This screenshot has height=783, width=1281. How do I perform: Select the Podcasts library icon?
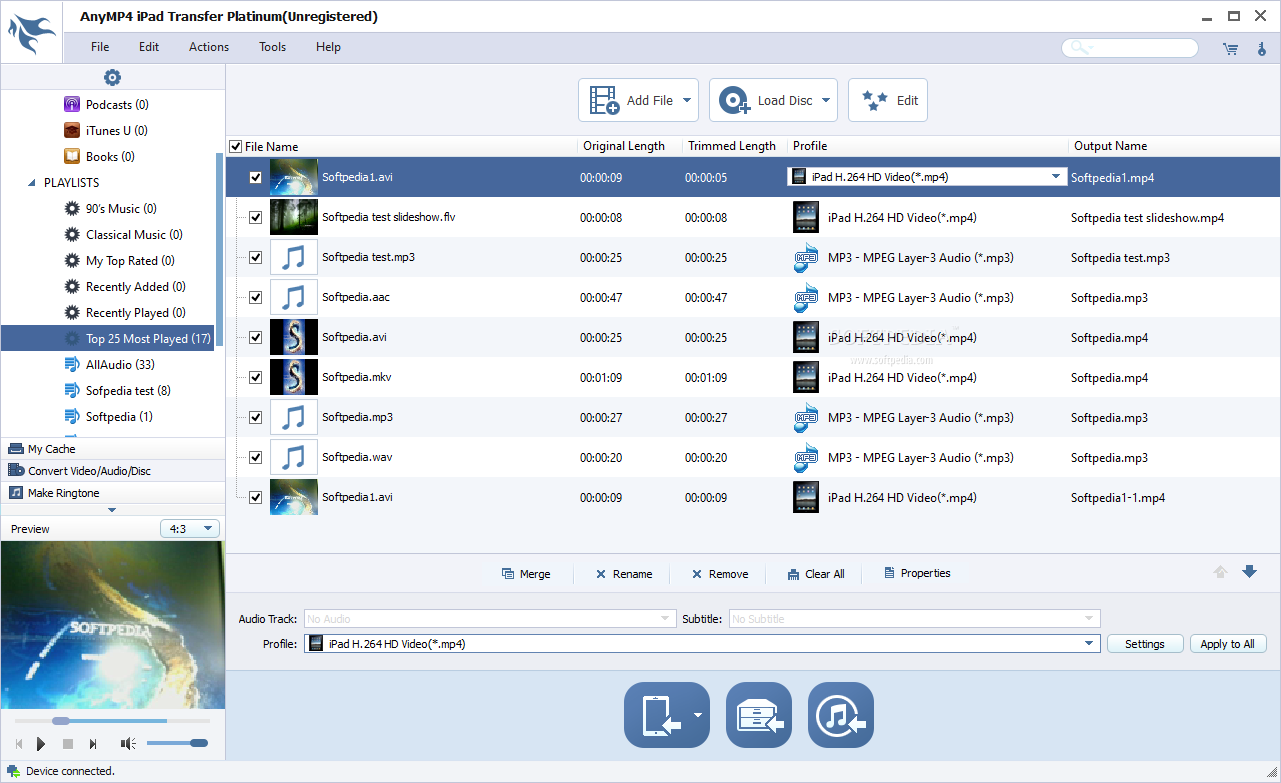coord(72,105)
